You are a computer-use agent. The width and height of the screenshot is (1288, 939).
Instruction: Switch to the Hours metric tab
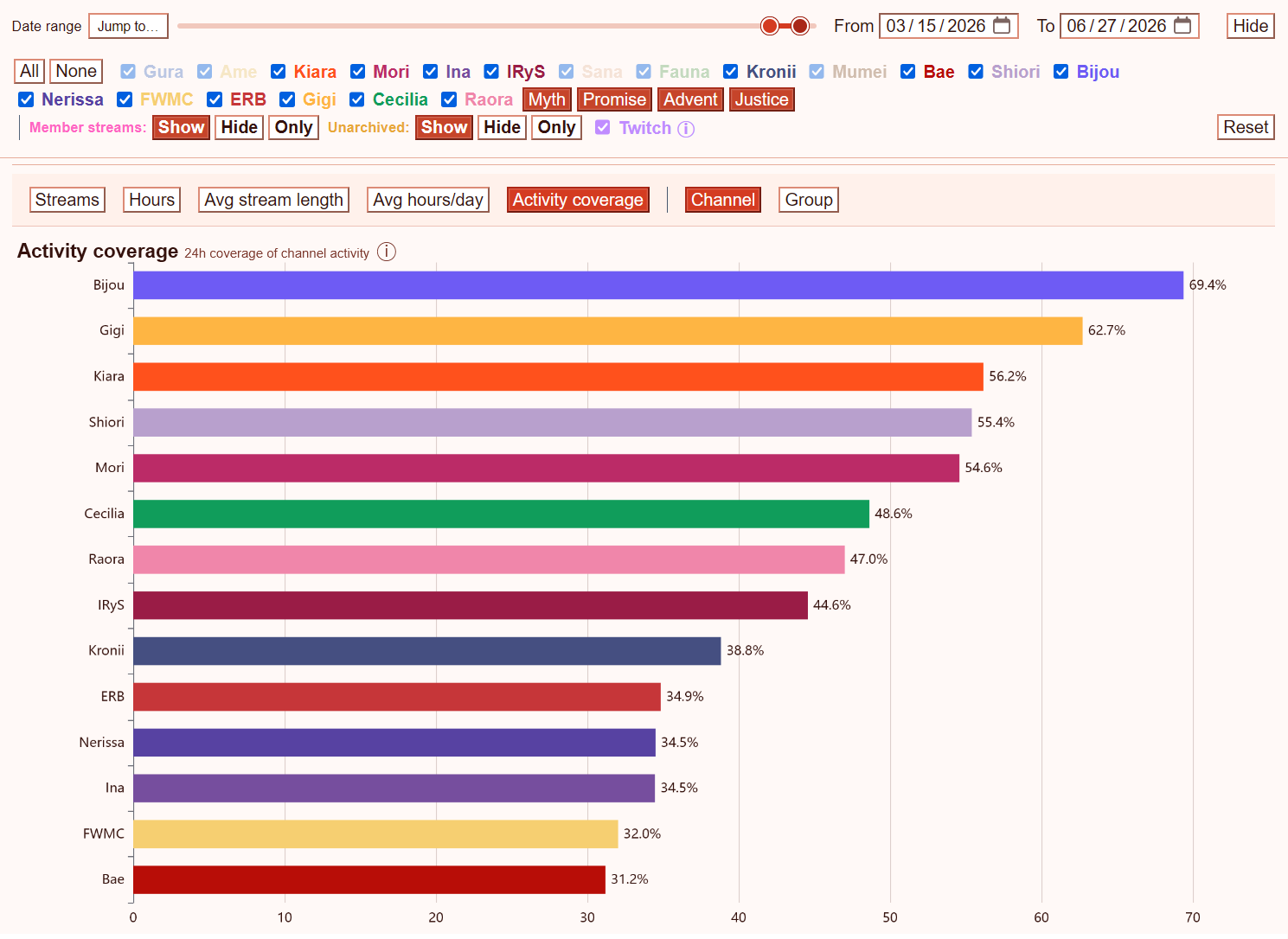point(152,200)
